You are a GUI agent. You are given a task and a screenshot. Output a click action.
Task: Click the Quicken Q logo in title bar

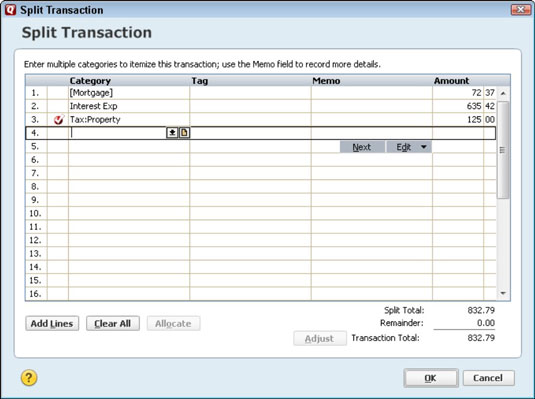pos(10,10)
